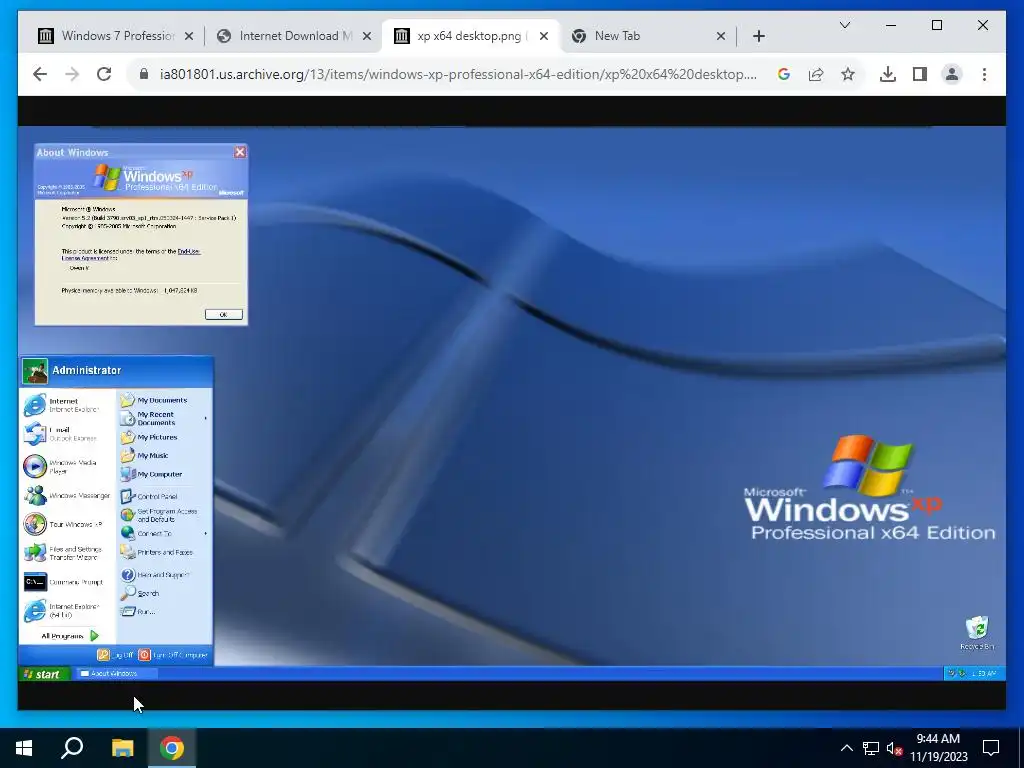The width and height of the screenshot is (1024, 768).
Task: Open the Chrome three-dot menu
Action: (x=984, y=74)
